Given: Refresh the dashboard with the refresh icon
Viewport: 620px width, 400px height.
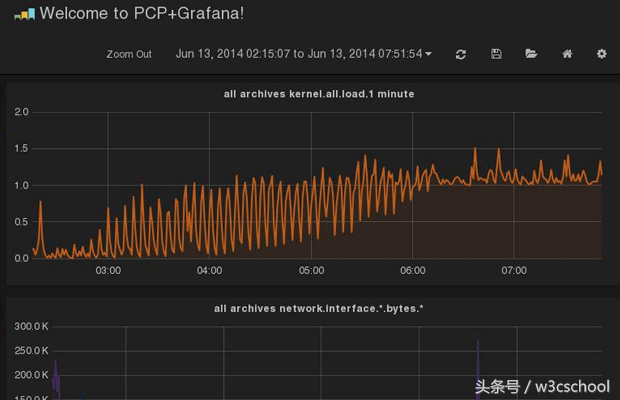Looking at the screenshot, I should (x=461, y=54).
